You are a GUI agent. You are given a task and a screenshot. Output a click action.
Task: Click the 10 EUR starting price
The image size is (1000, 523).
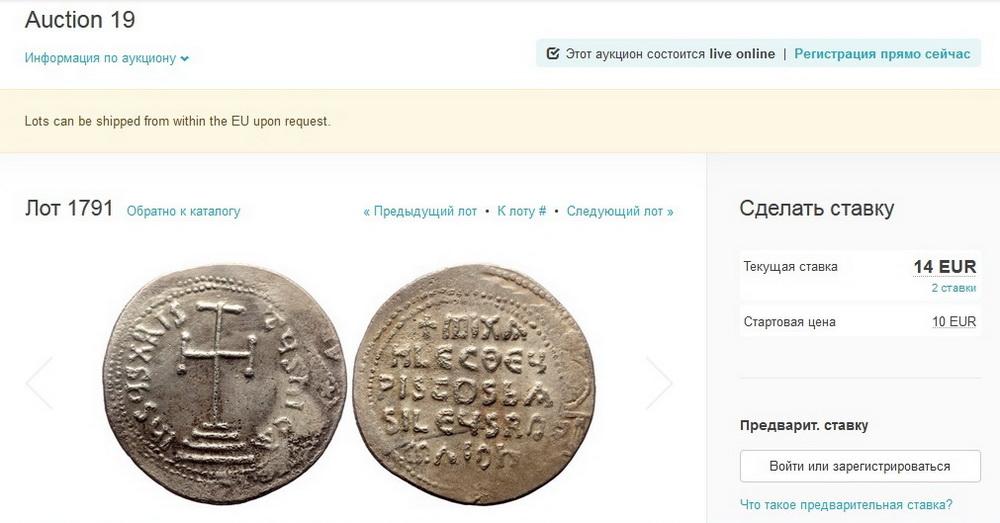pyautogui.click(x=954, y=321)
